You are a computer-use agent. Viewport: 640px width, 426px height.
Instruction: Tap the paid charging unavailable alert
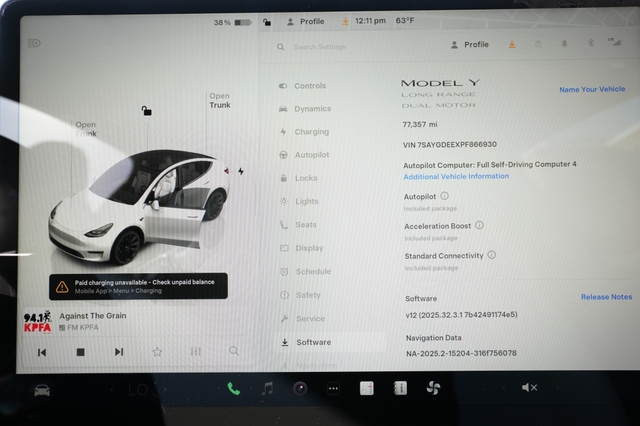(x=138, y=286)
